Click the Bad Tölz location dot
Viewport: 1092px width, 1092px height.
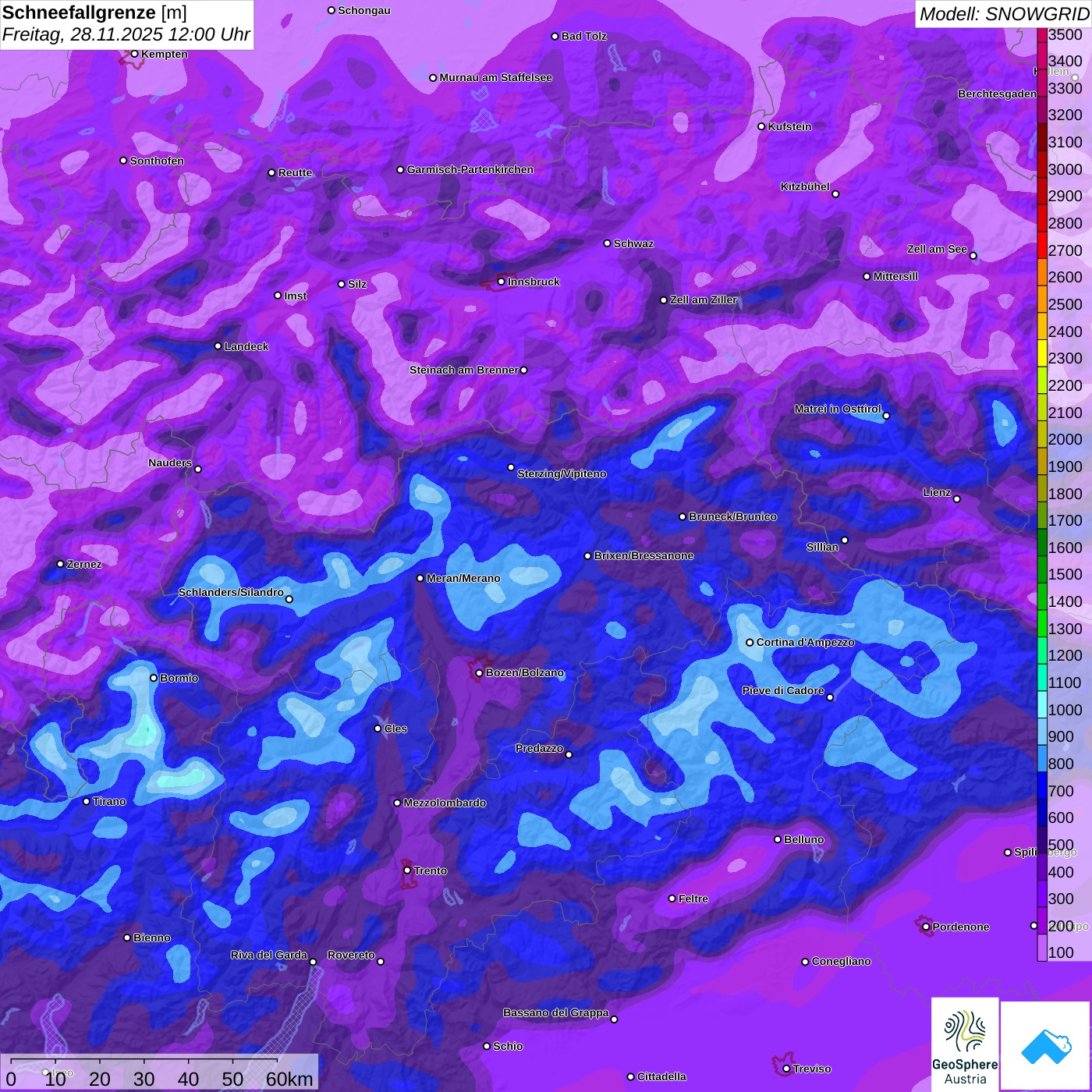(555, 36)
